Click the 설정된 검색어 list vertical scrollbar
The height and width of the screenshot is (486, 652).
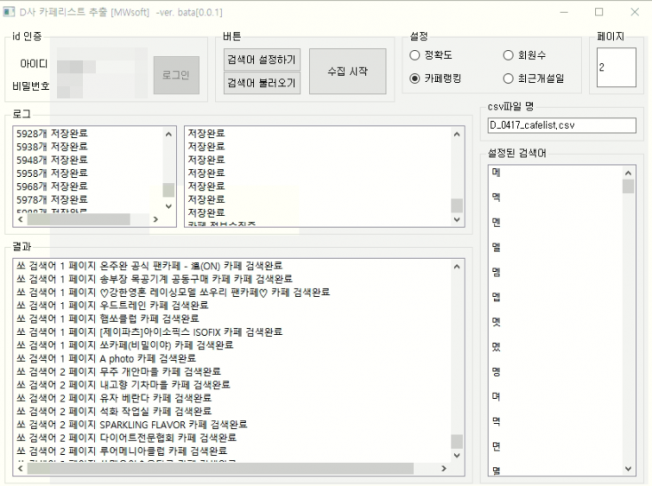pyautogui.click(x=628, y=320)
